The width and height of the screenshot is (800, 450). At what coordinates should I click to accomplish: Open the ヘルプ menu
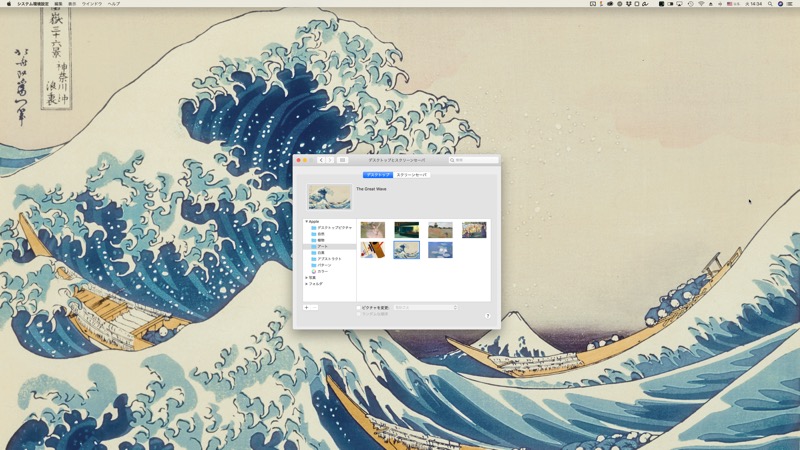114,4
